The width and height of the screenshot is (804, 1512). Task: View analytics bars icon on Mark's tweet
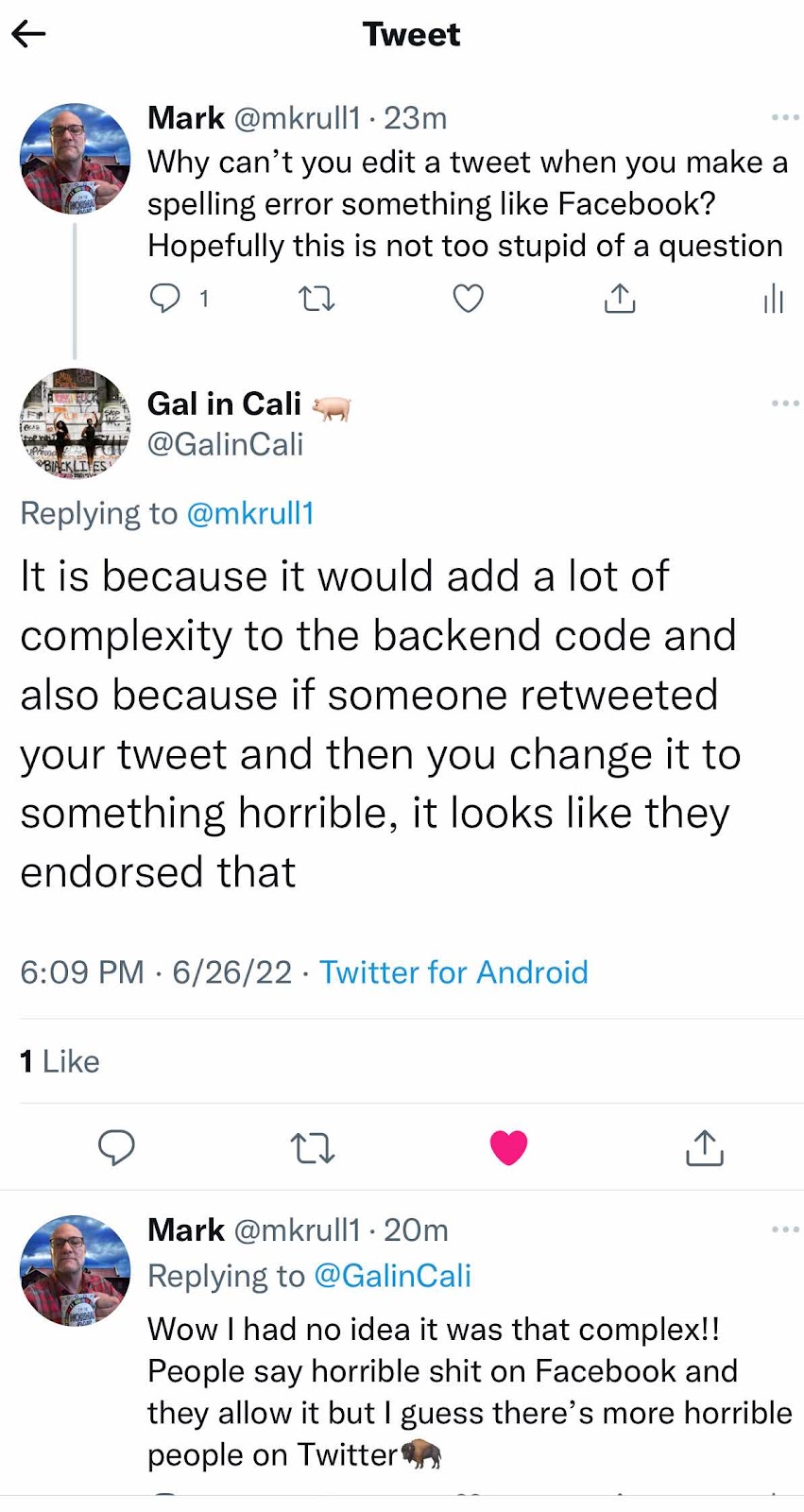tap(773, 299)
